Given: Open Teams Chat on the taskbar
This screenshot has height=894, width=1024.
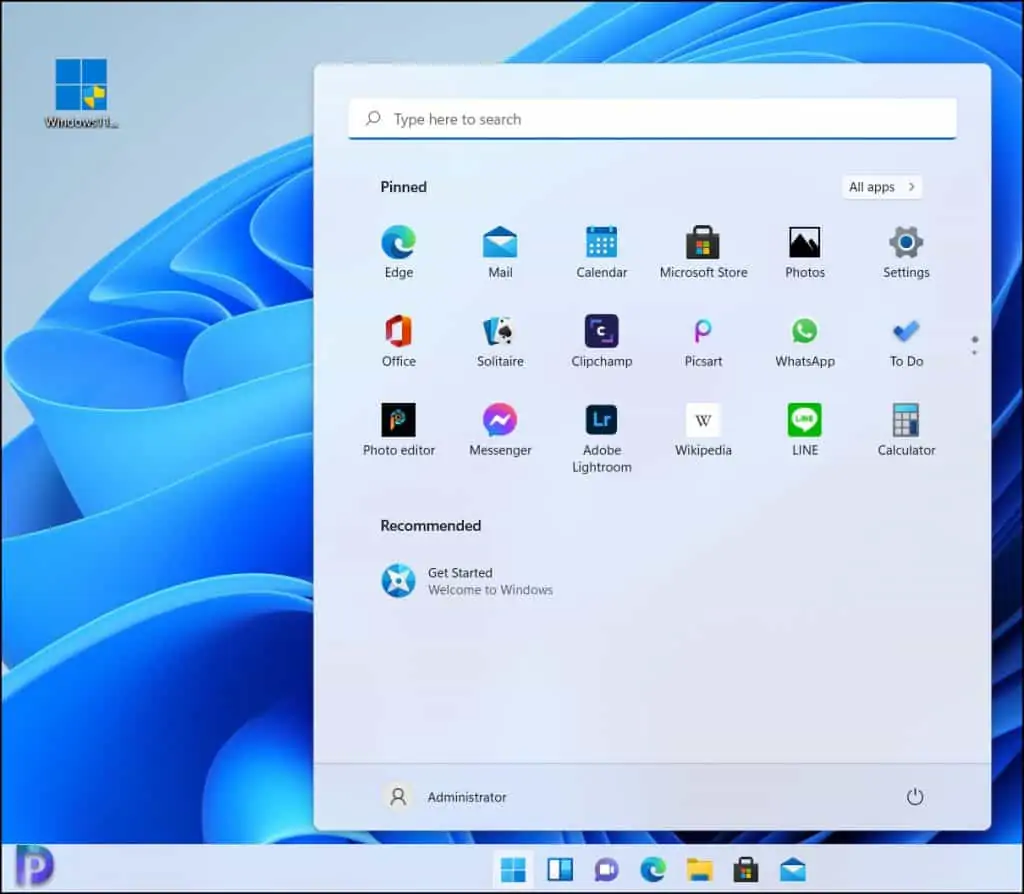Looking at the screenshot, I should pos(606,870).
